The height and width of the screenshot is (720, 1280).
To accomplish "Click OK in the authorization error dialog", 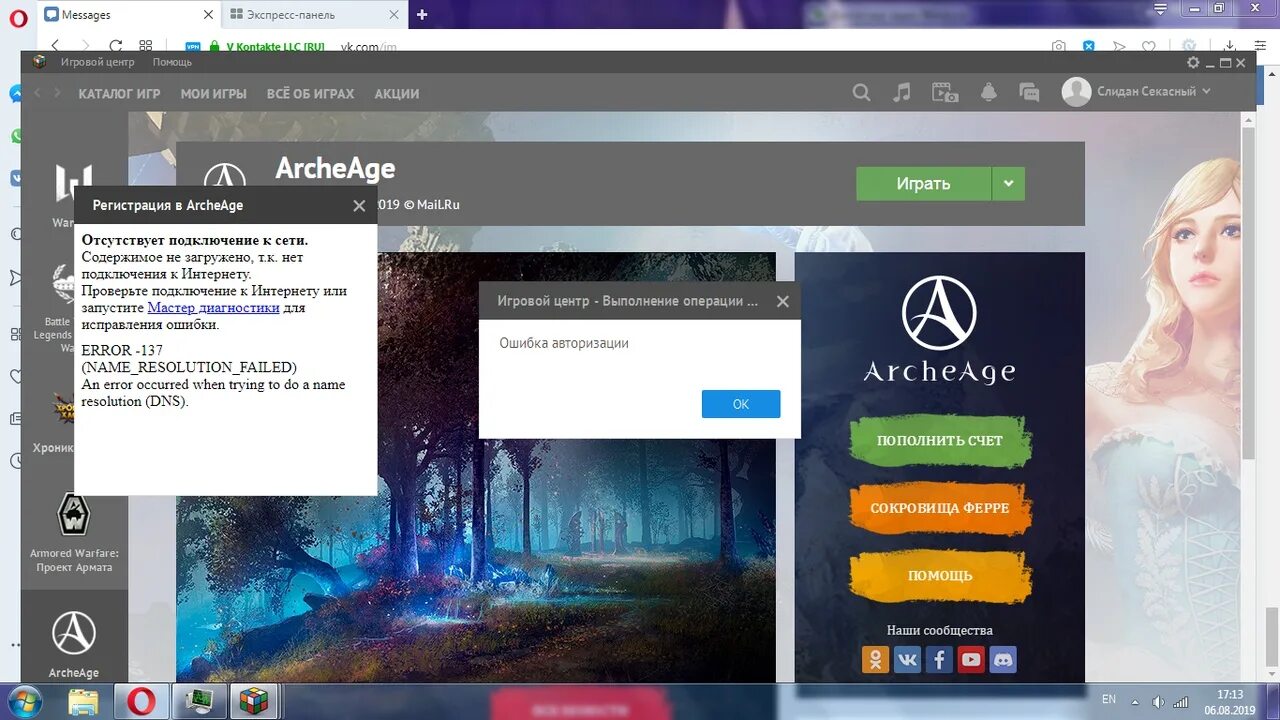I will pos(741,404).
